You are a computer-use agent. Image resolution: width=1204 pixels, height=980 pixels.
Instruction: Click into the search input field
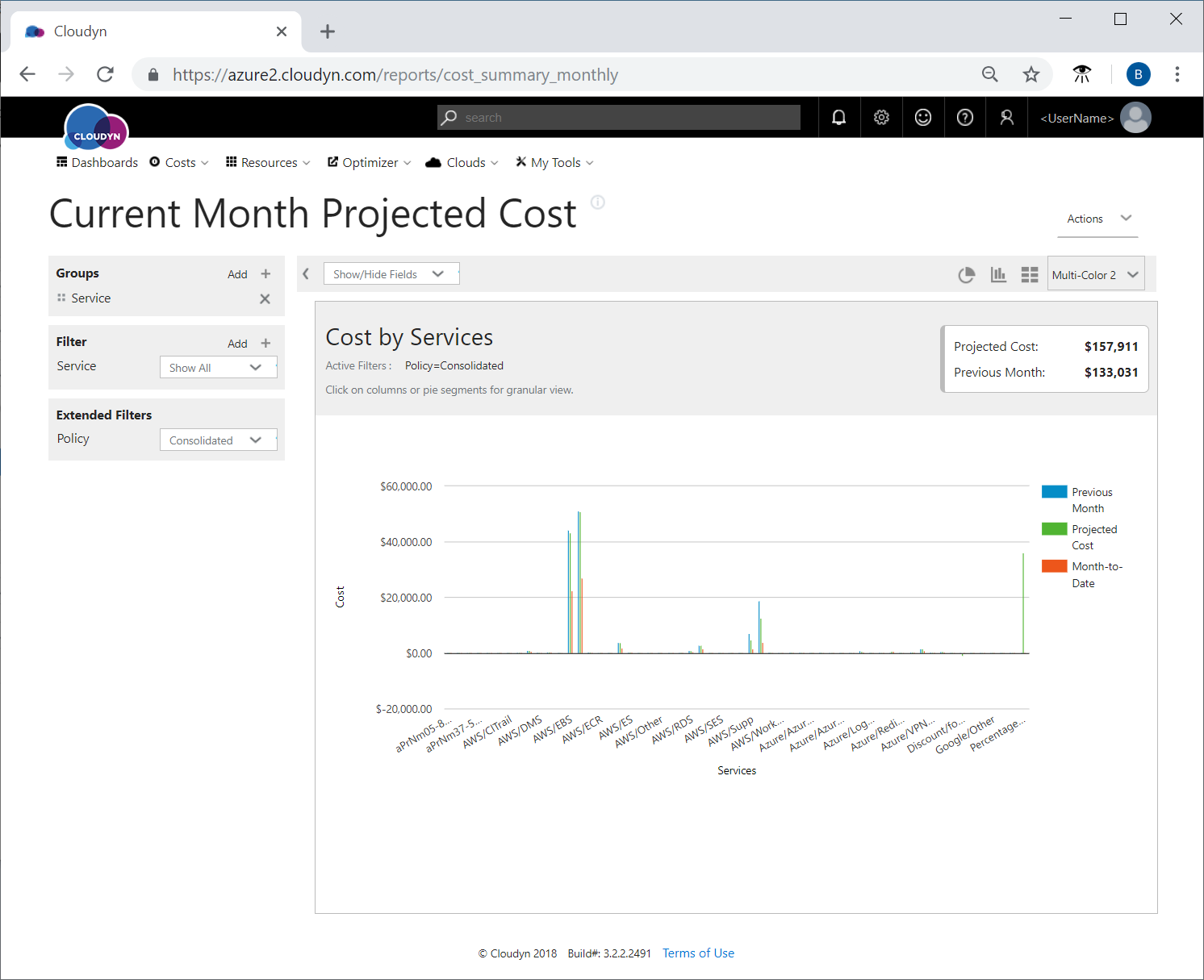(x=619, y=118)
